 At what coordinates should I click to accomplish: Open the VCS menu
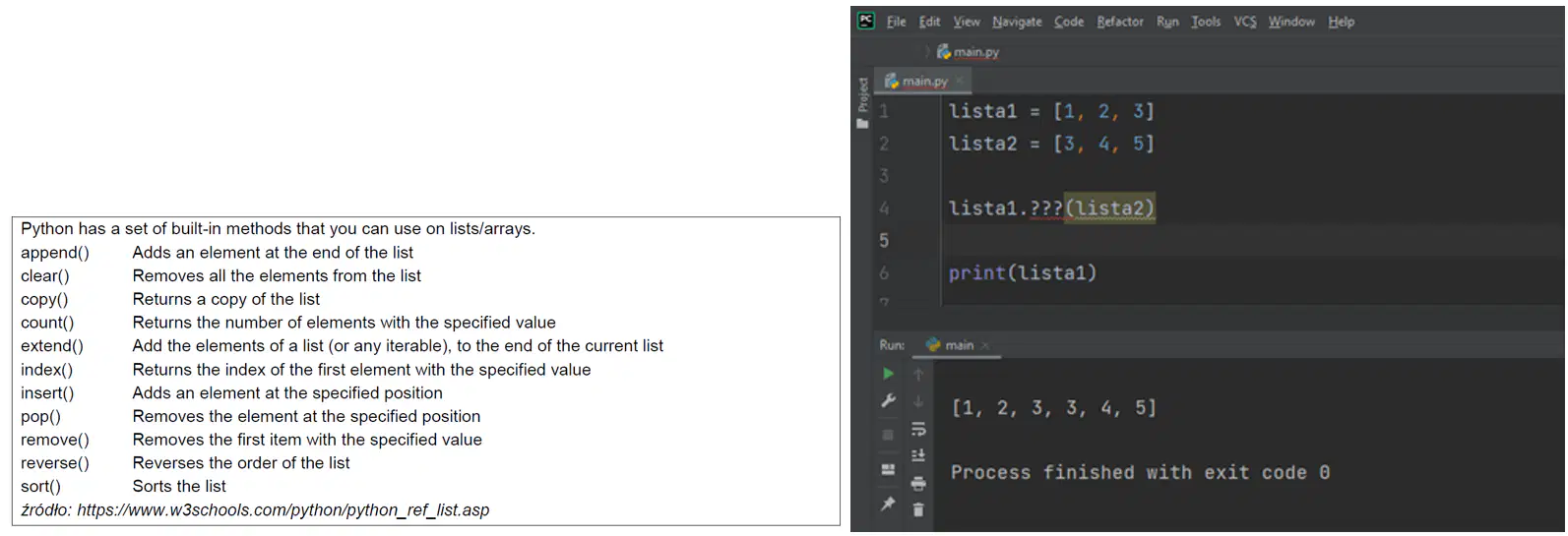click(x=1245, y=22)
